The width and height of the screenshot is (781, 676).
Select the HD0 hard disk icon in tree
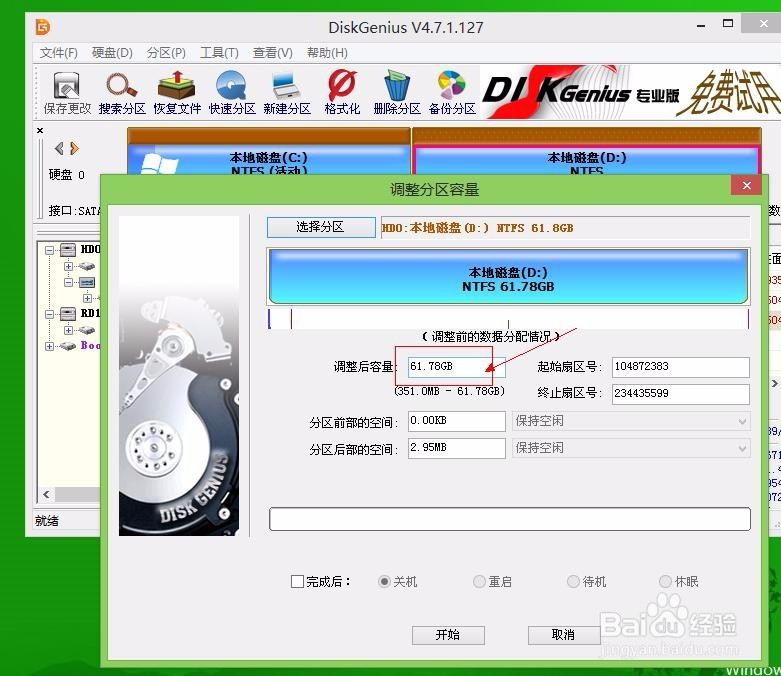68,249
